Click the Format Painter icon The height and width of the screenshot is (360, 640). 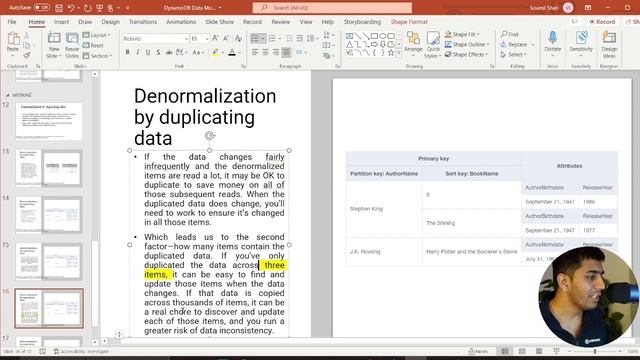point(27,55)
